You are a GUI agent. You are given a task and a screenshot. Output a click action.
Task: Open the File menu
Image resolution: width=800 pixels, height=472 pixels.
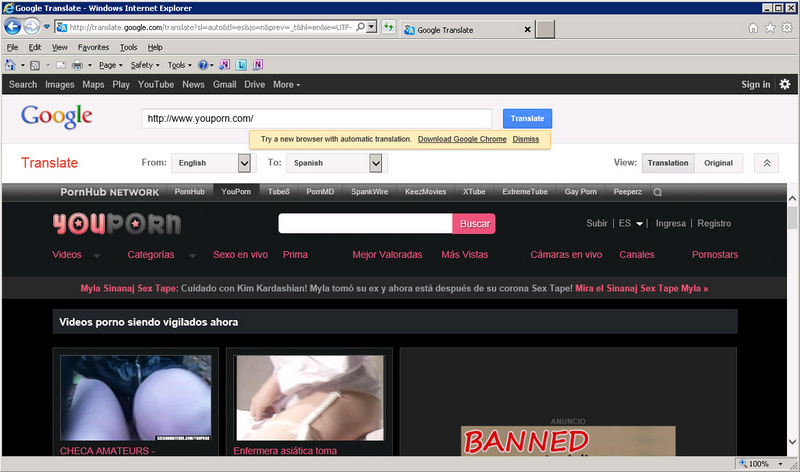coord(12,47)
